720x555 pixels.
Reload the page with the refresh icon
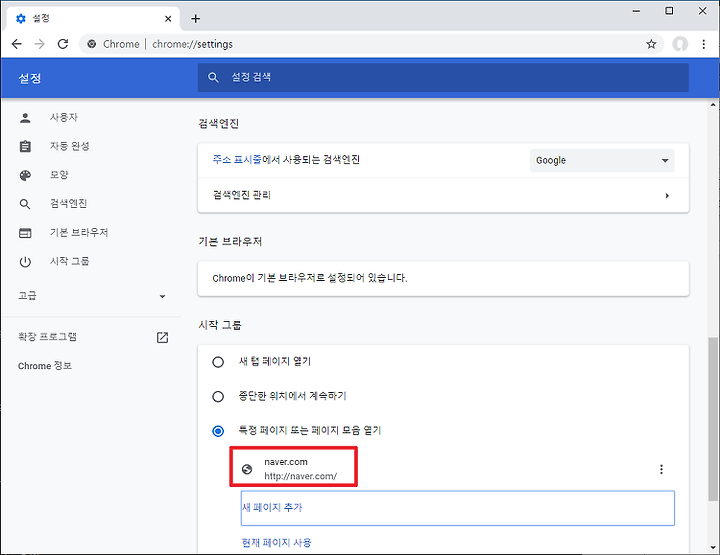[63, 44]
